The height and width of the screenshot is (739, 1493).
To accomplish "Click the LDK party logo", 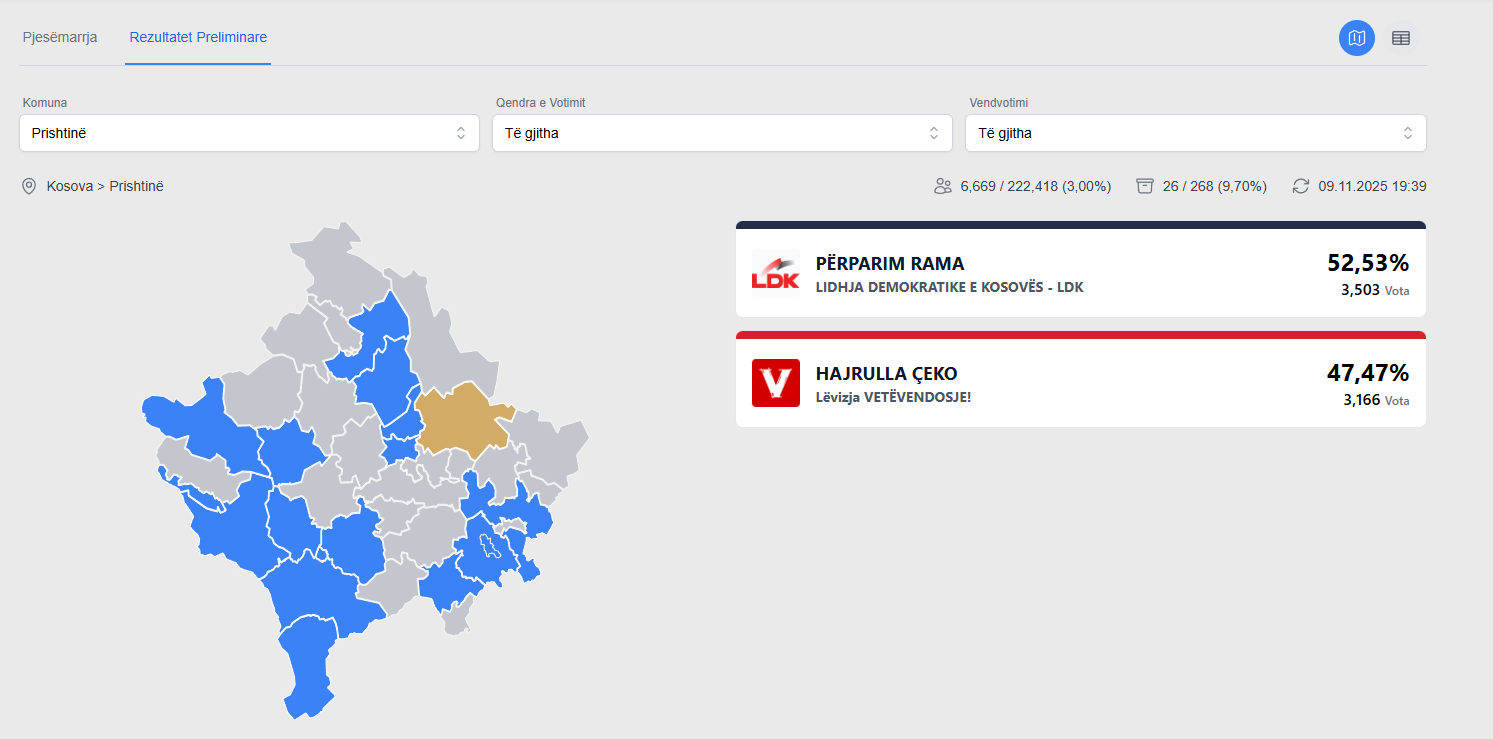I will coord(776,273).
